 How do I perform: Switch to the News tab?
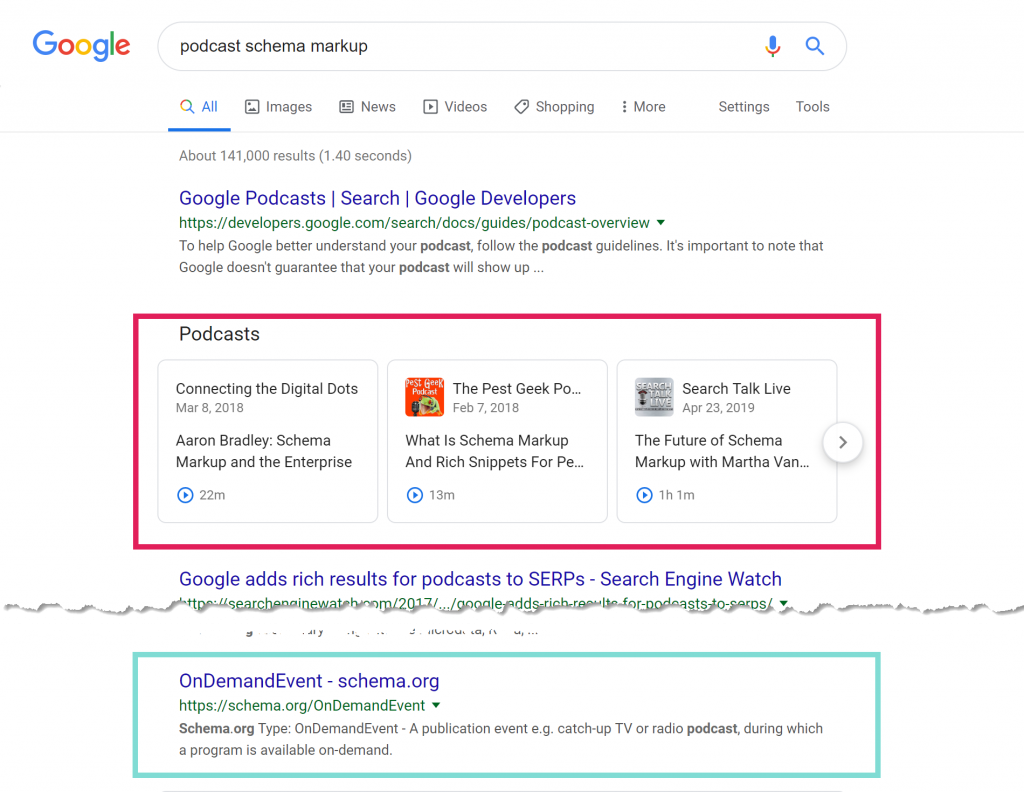pos(368,107)
